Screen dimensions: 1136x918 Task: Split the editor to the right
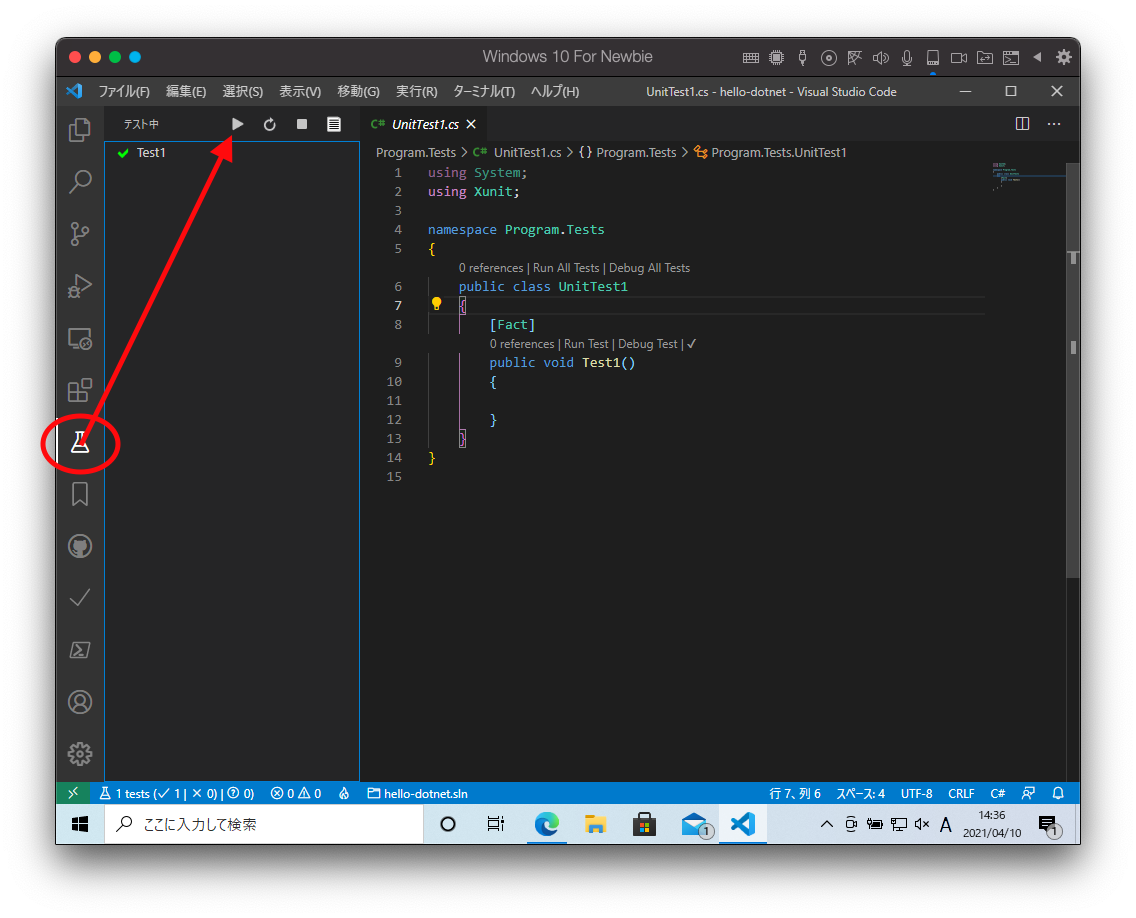pyautogui.click(x=1022, y=124)
